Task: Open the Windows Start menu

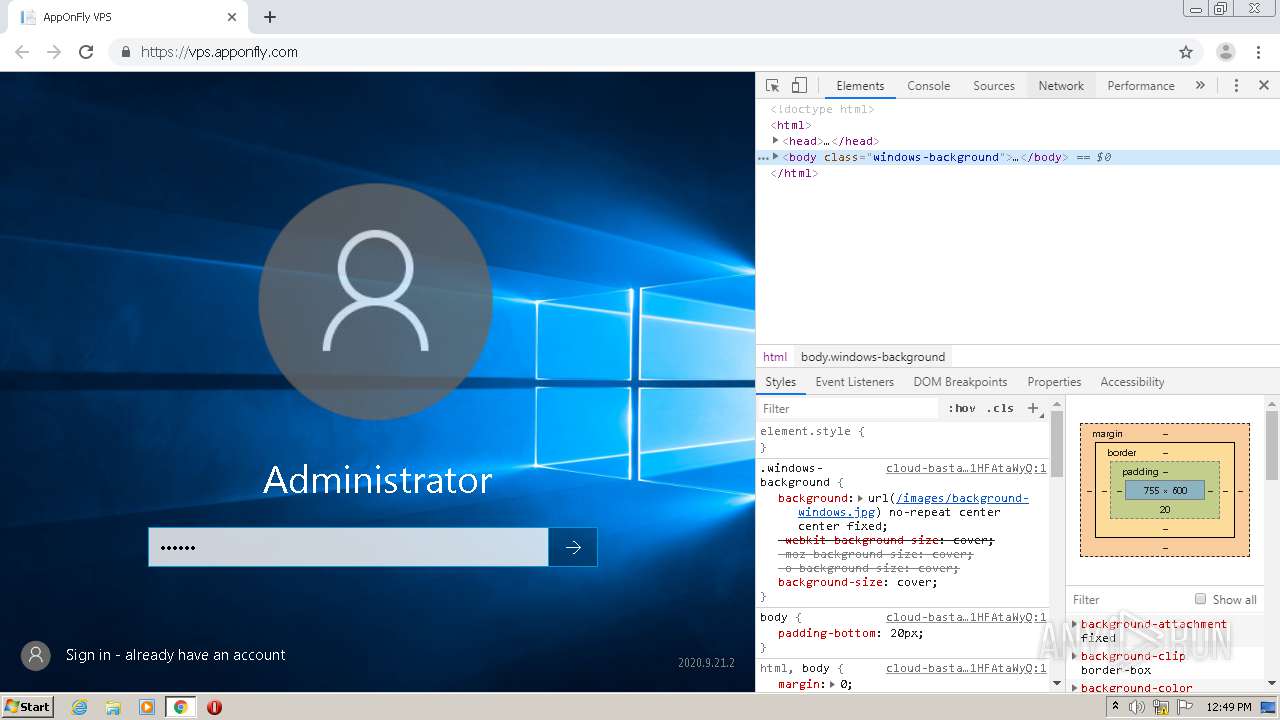Action: 27,706
